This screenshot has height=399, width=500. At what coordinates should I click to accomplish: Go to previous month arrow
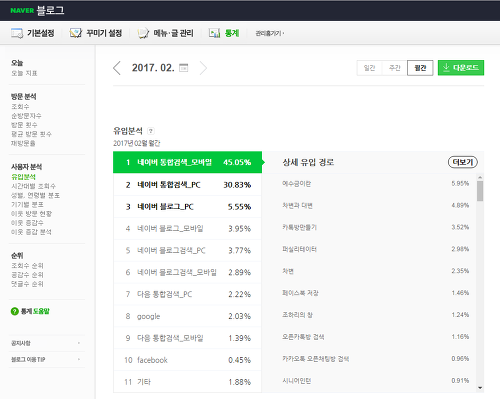[117, 68]
